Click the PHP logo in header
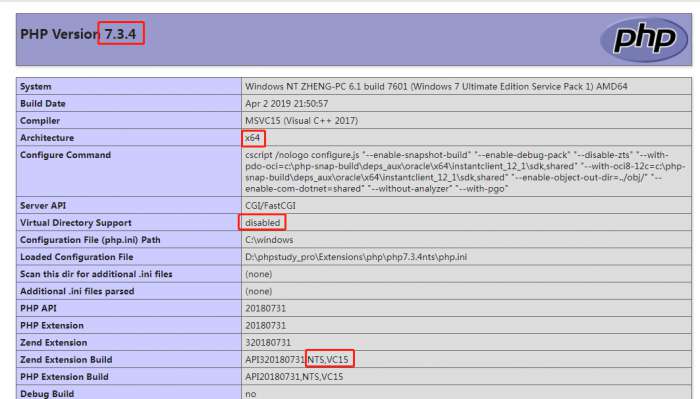 pyautogui.click(x=644, y=40)
